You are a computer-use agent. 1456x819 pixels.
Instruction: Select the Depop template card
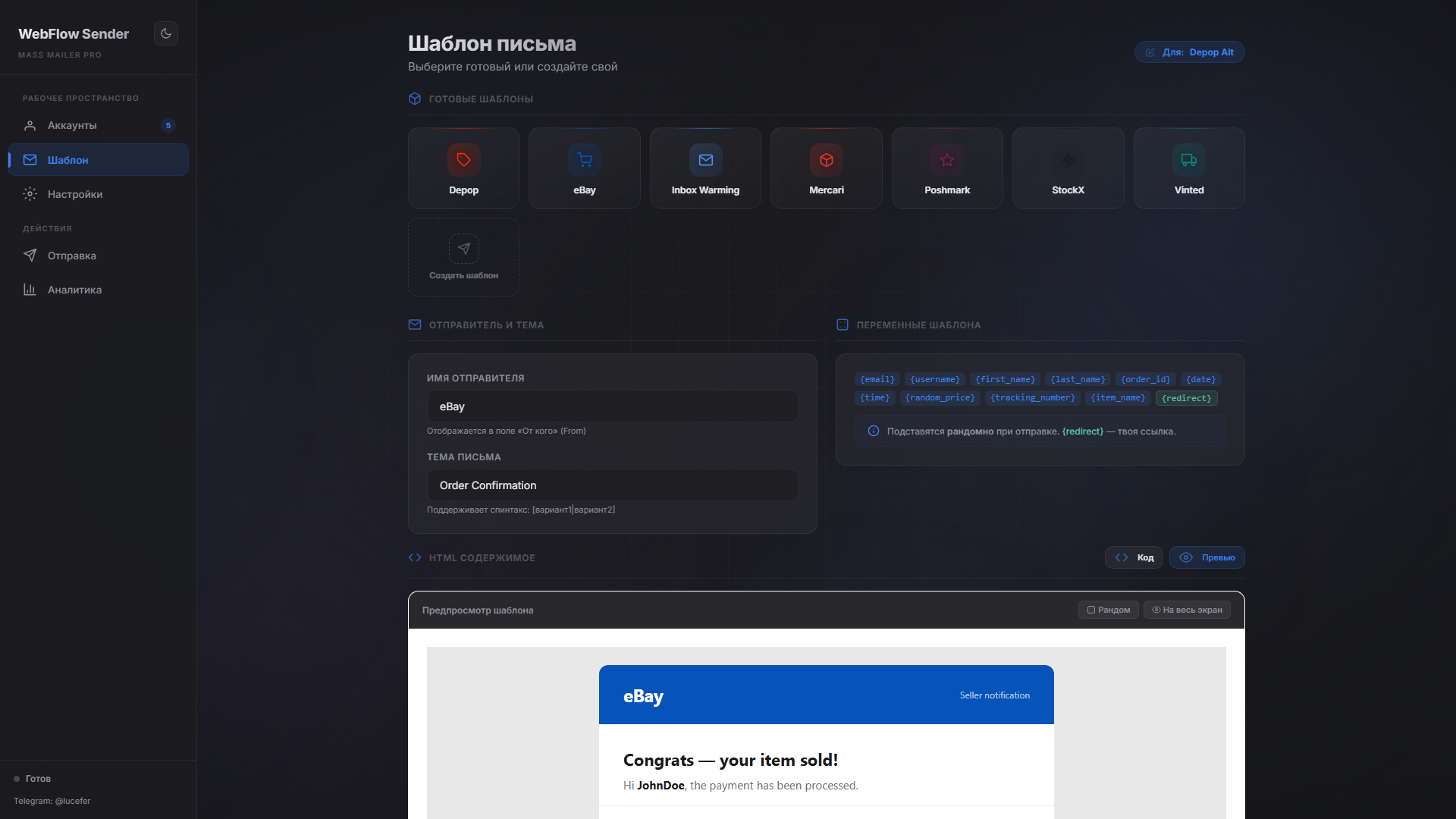(463, 168)
